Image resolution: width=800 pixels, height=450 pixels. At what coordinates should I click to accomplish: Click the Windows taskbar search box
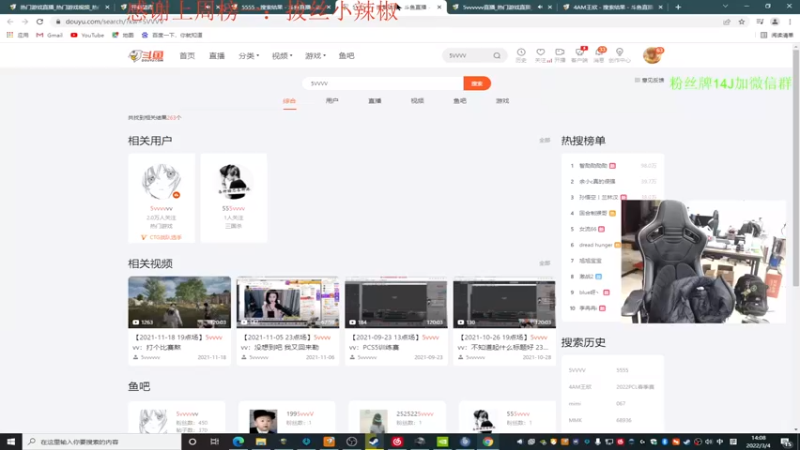coord(102,441)
